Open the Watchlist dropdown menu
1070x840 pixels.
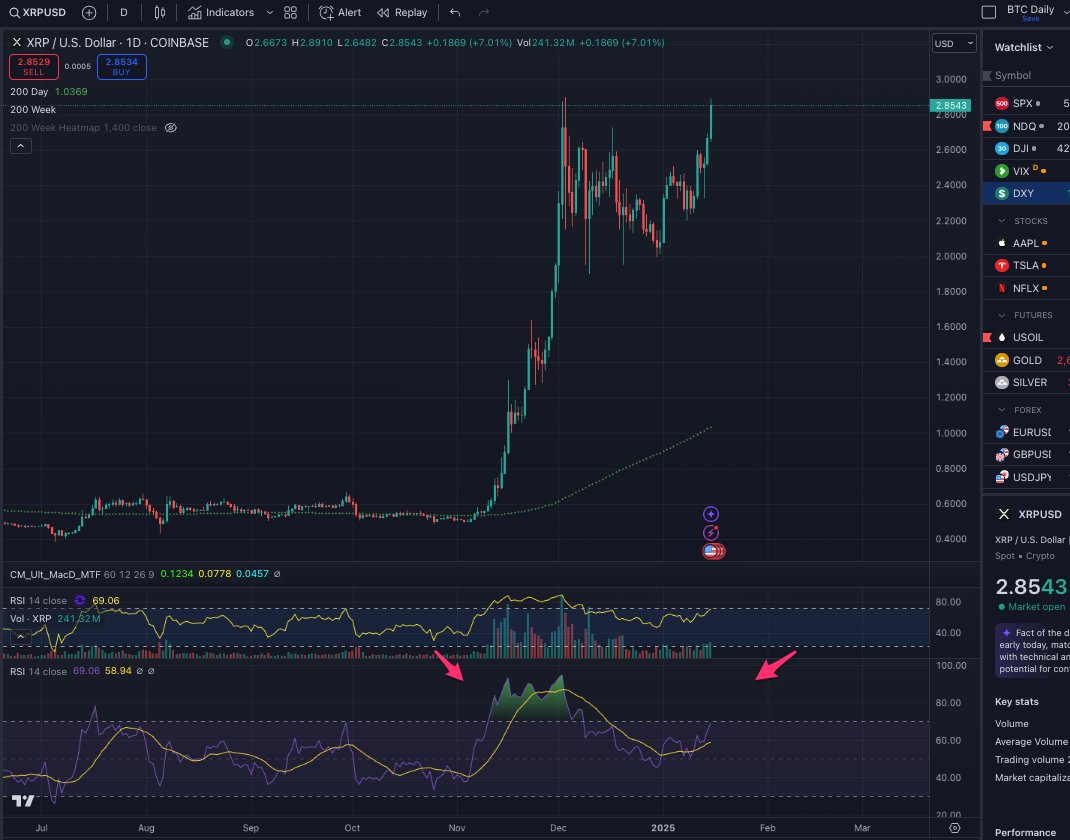pyautogui.click(x=1024, y=47)
